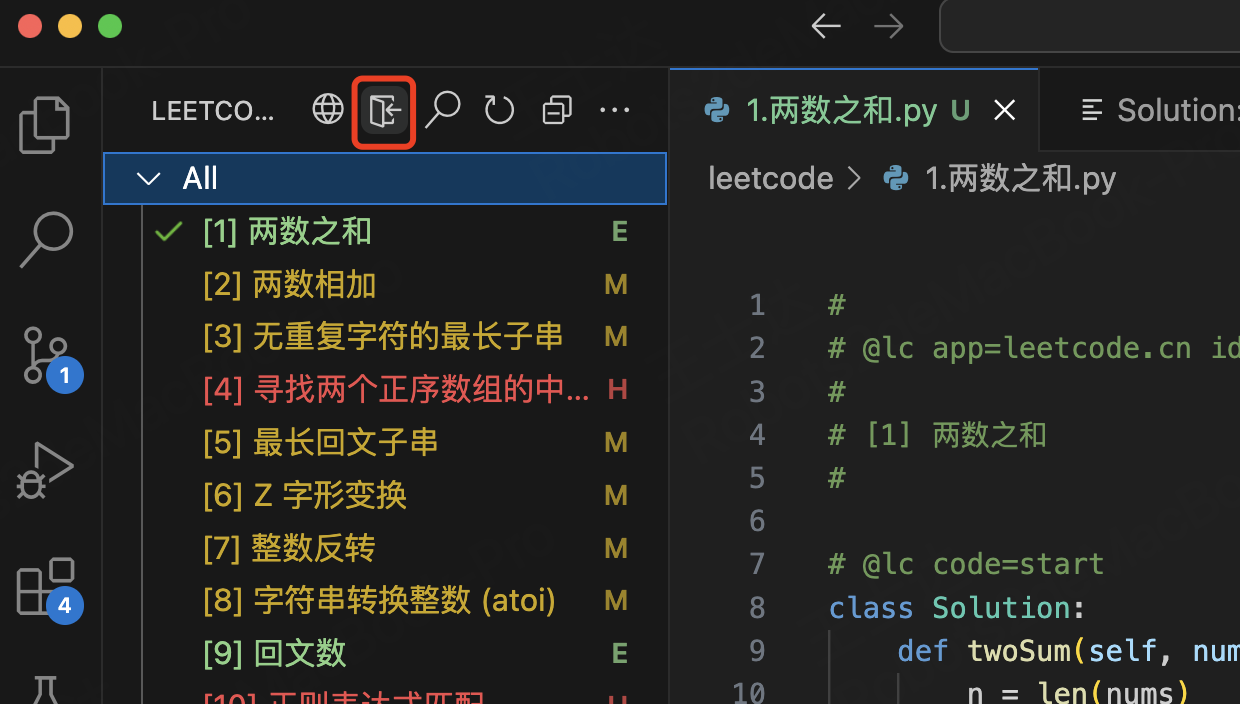The width and height of the screenshot is (1240, 704).
Task: Click the macOS yellow minimize window button
Action: 70,26
